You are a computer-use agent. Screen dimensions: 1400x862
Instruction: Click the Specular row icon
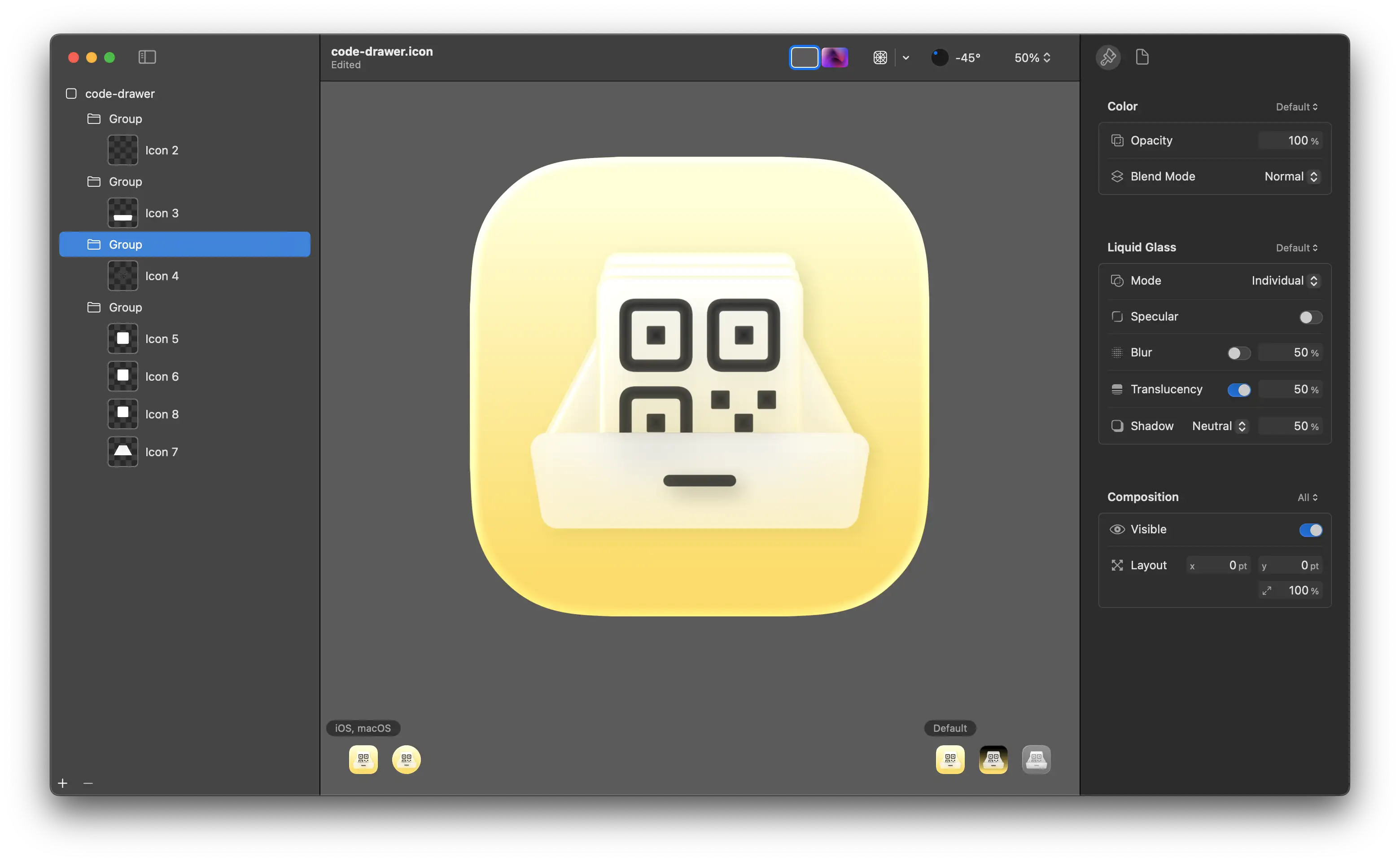[1117, 317]
